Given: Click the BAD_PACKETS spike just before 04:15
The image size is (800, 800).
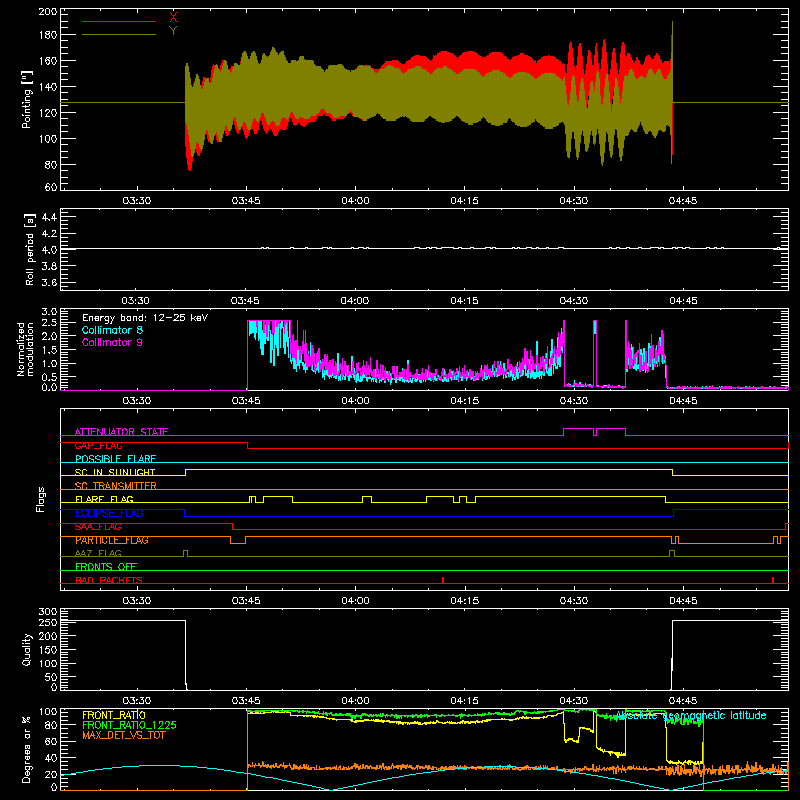Looking at the screenshot, I should pyautogui.click(x=443, y=580).
